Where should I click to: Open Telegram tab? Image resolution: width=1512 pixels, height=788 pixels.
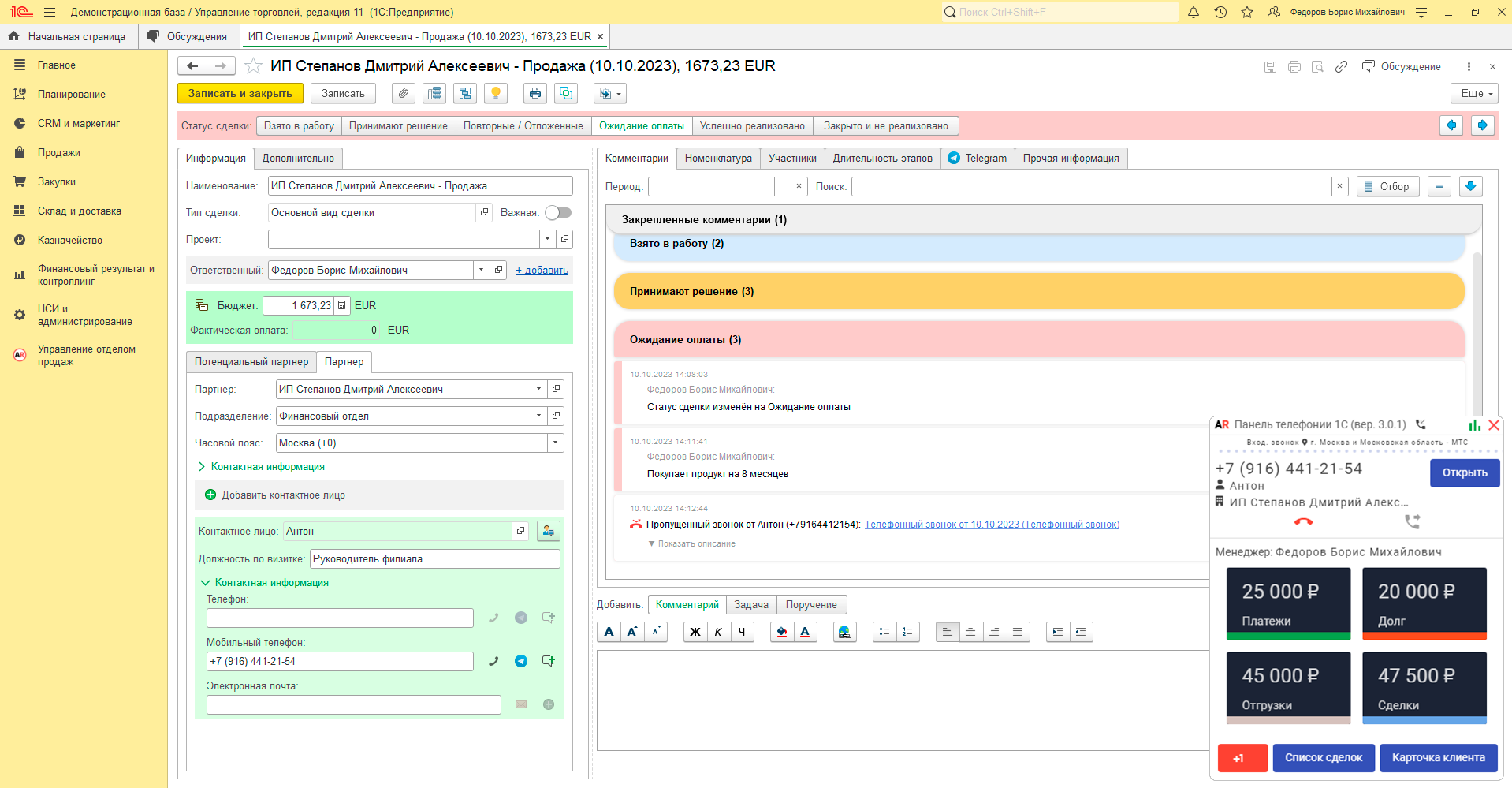(978, 158)
